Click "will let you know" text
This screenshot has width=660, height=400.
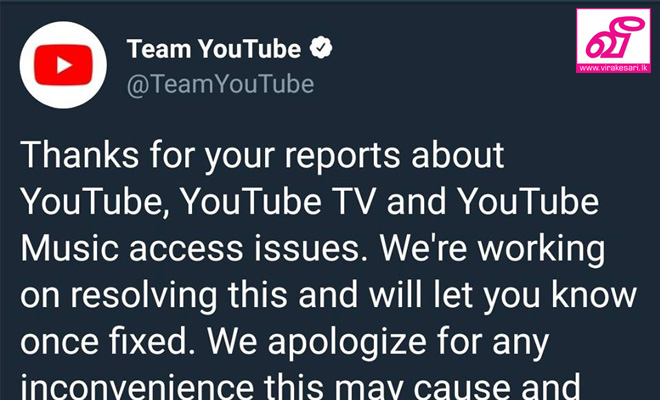pos(503,296)
